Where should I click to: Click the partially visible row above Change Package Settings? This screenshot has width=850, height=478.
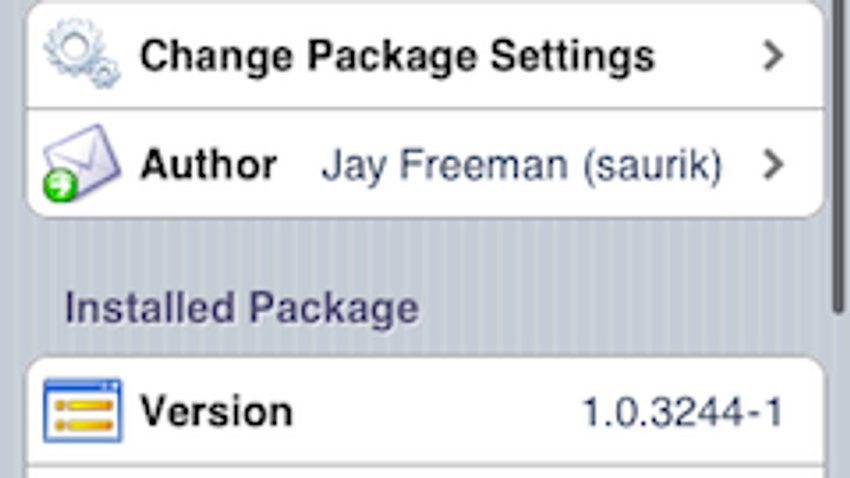425,2
